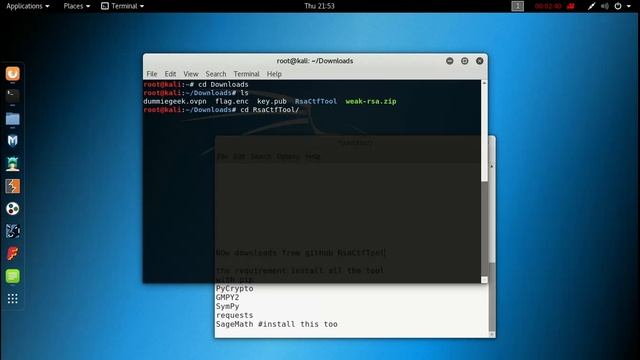Open the network connection tray icon

tap(591, 6)
